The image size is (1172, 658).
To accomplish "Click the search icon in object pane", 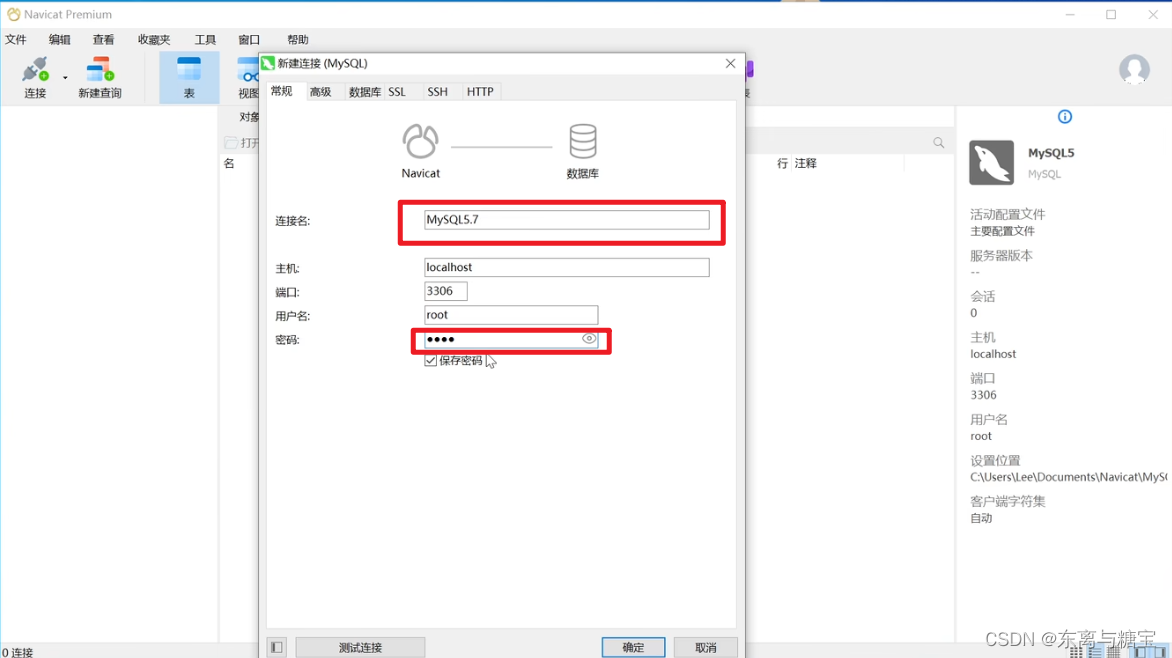I will click(x=939, y=142).
